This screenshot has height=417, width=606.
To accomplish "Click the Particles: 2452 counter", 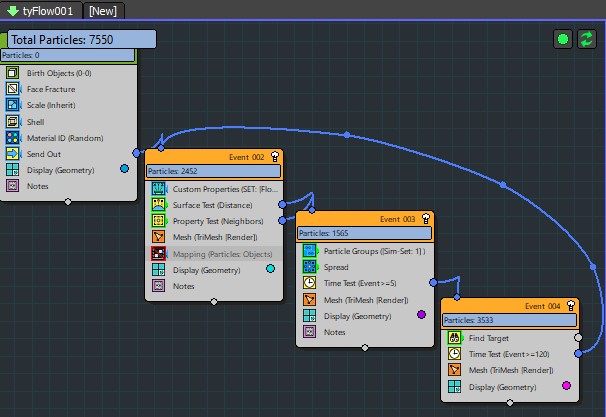I will [x=214, y=171].
